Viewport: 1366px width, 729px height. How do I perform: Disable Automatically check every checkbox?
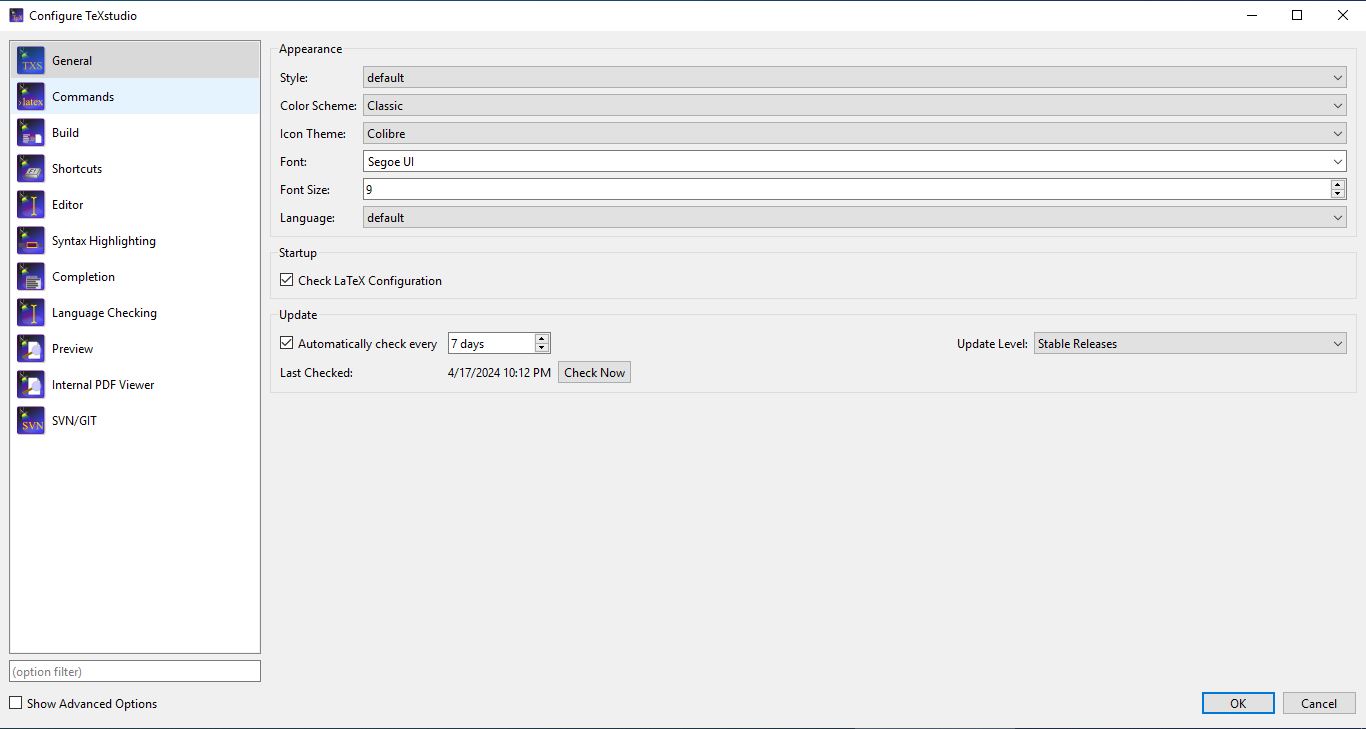coord(287,343)
